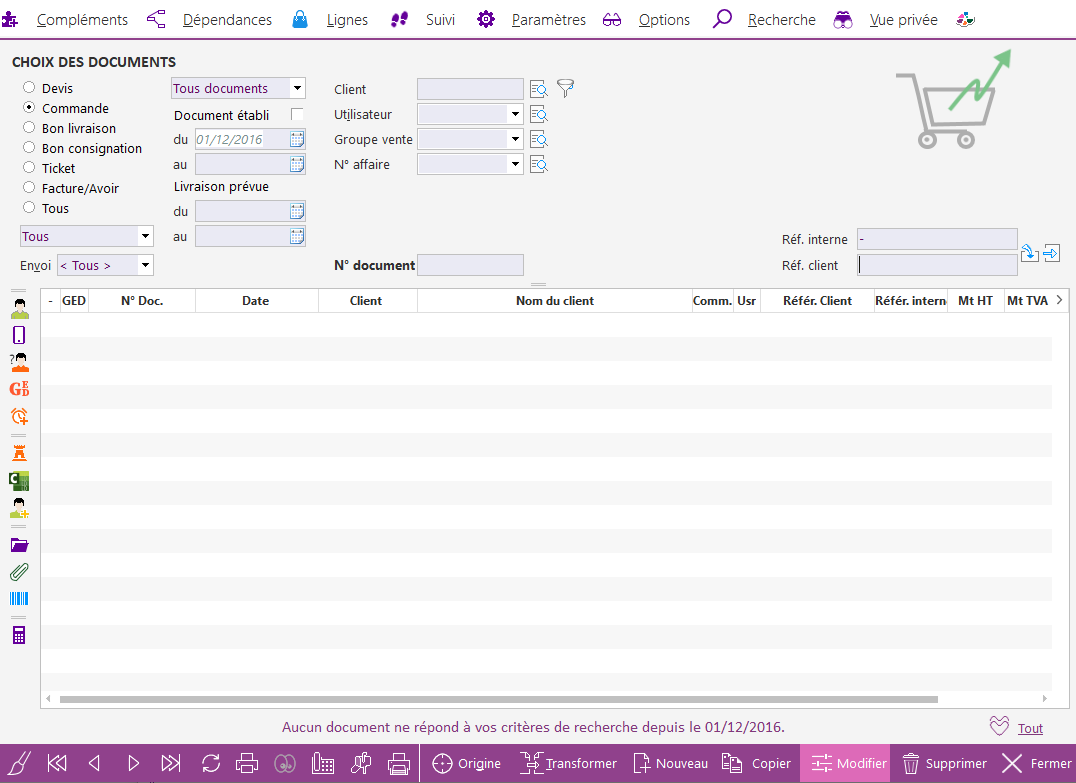Expand the Tous documents dropdown
Screen dimensions: 1076x783
tap(297, 89)
